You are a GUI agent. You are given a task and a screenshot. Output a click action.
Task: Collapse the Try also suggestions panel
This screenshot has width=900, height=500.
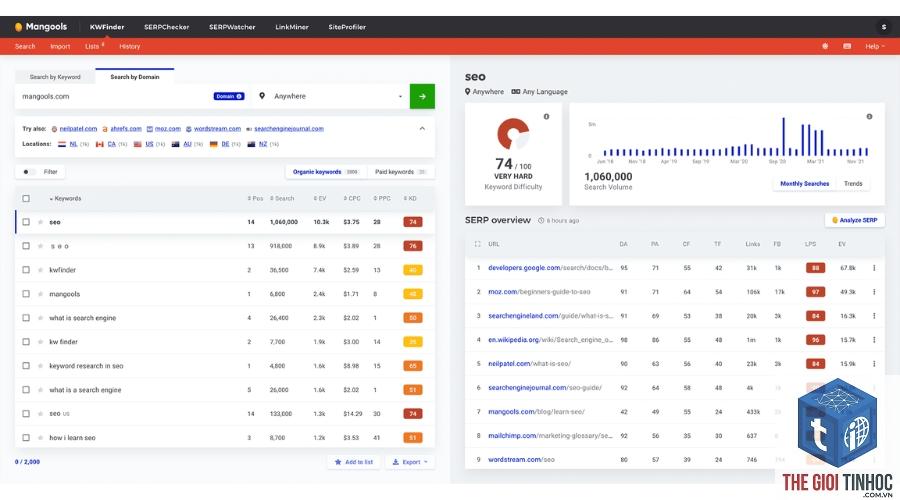coord(422,129)
